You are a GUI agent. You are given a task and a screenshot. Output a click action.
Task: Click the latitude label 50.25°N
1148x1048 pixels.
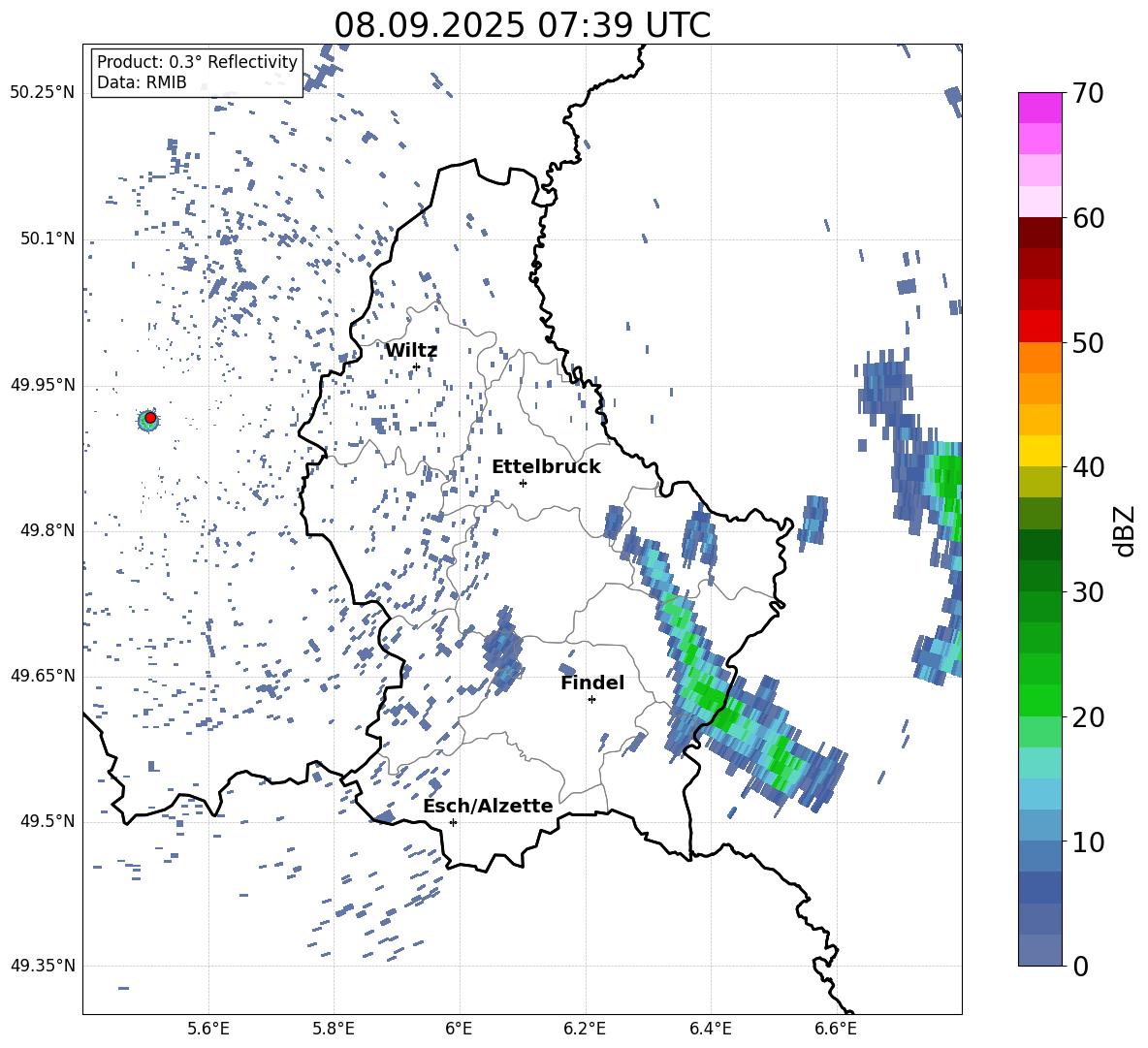(x=43, y=93)
